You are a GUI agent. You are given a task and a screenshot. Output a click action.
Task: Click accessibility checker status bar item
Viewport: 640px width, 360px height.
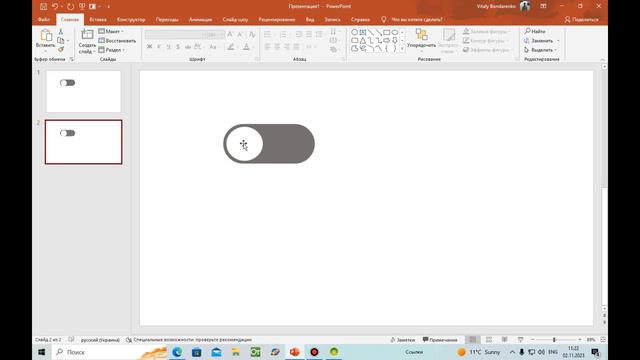point(189,340)
